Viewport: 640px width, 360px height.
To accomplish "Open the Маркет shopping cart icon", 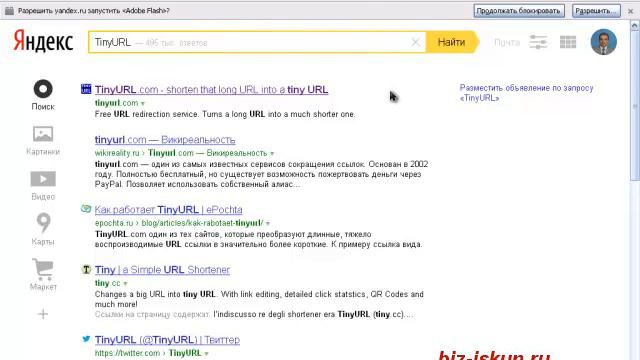I will click(x=43, y=269).
